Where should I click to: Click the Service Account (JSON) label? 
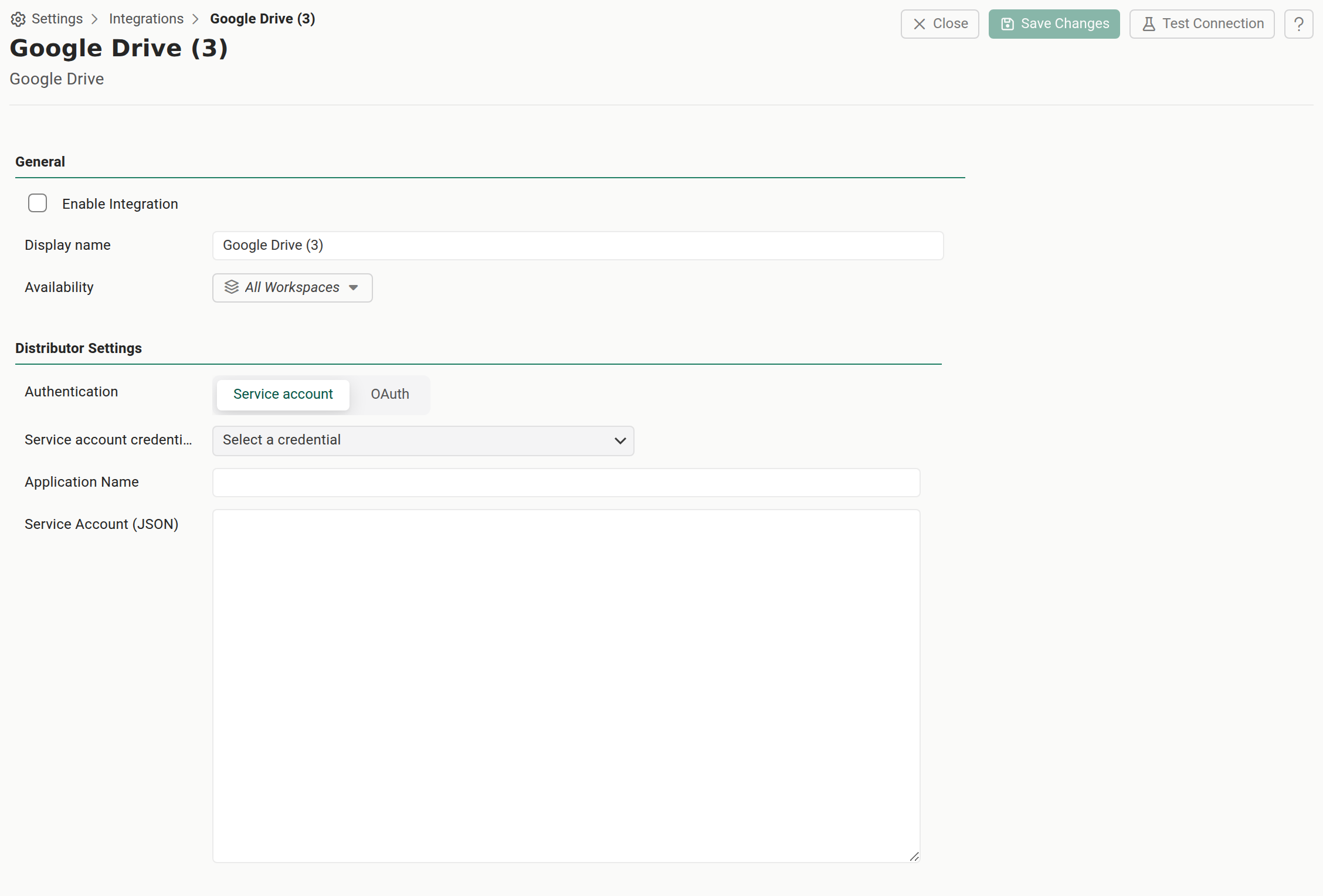pos(101,524)
